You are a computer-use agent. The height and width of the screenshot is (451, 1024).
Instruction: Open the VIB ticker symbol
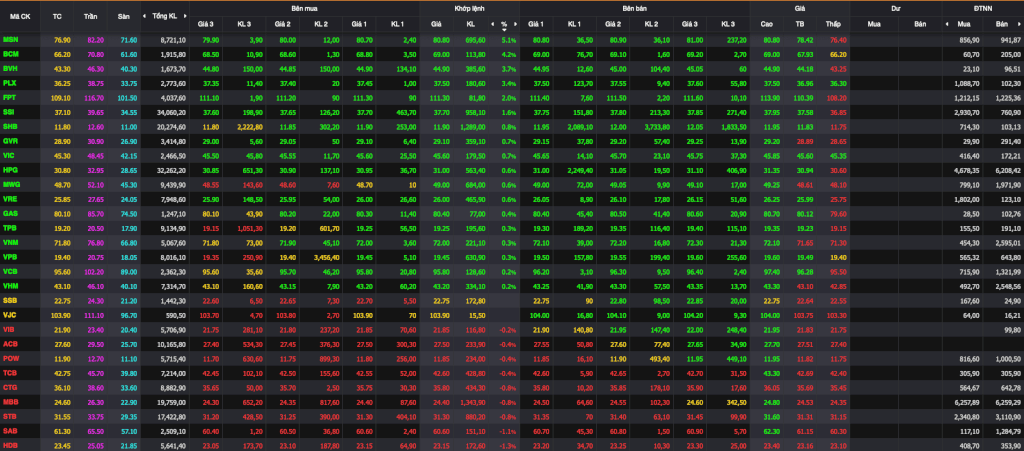coord(8,329)
